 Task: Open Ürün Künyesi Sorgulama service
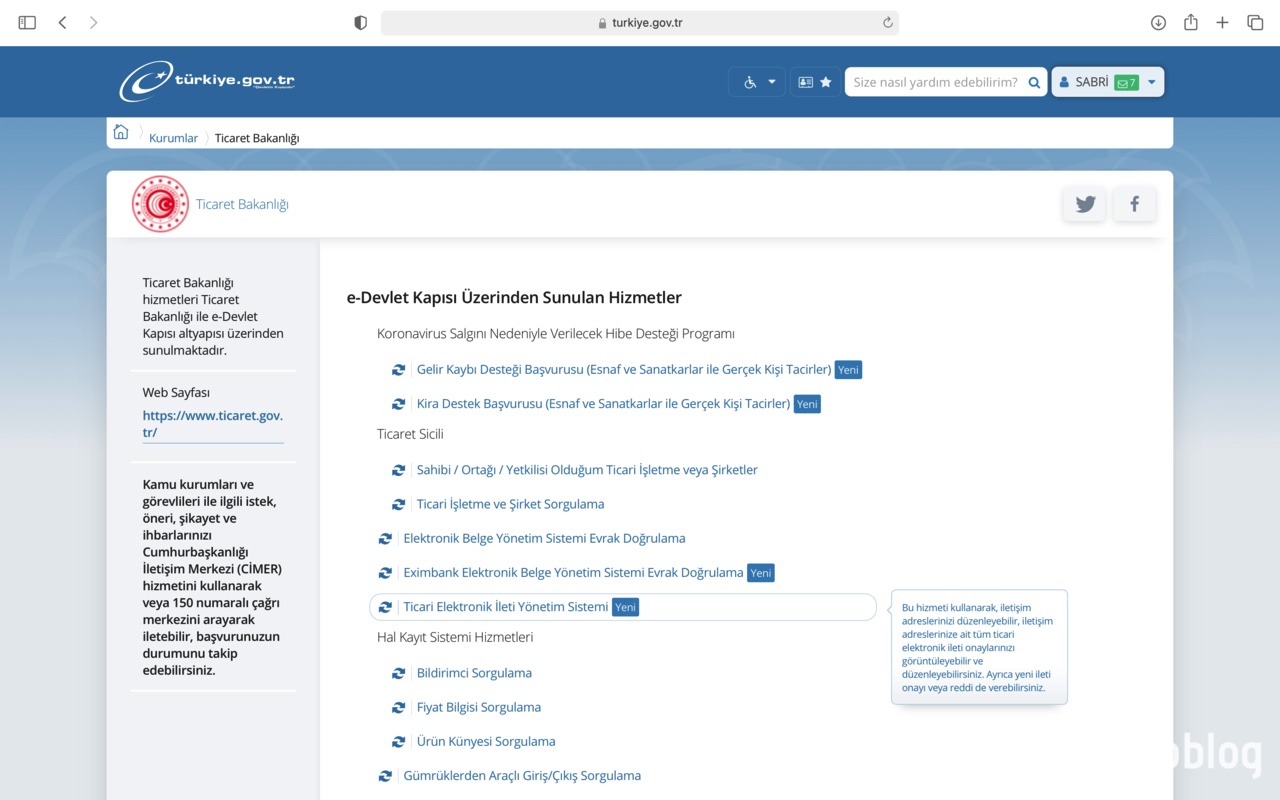click(x=486, y=741)
